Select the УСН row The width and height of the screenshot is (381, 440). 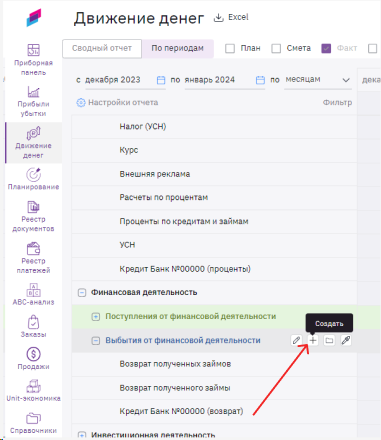pos(214,245)
